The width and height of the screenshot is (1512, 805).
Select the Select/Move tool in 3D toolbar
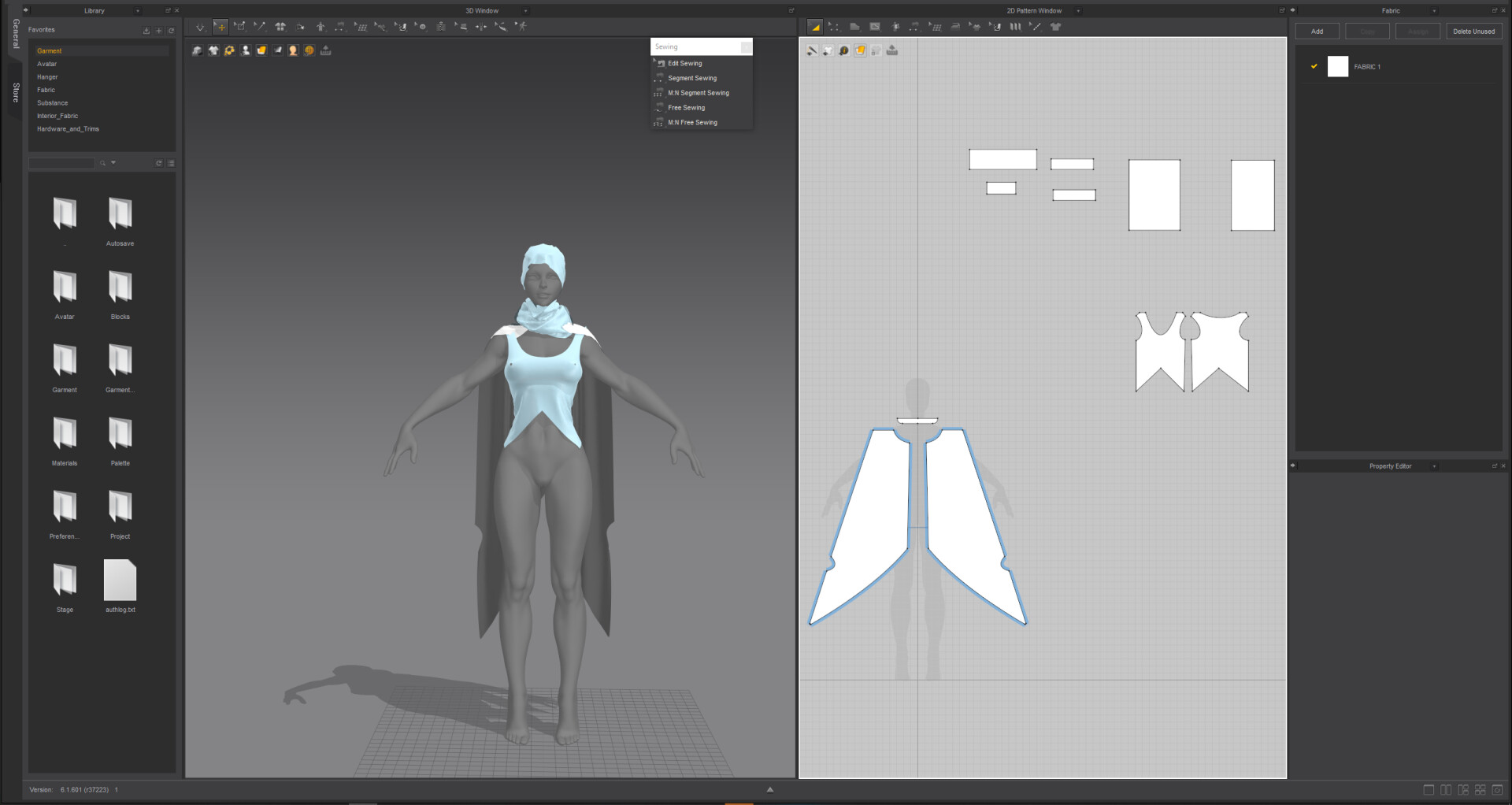pos(220,27)
